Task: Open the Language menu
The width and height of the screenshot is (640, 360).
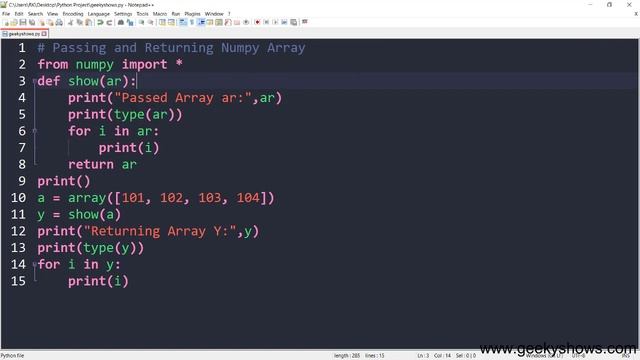Action: (98, 14)
